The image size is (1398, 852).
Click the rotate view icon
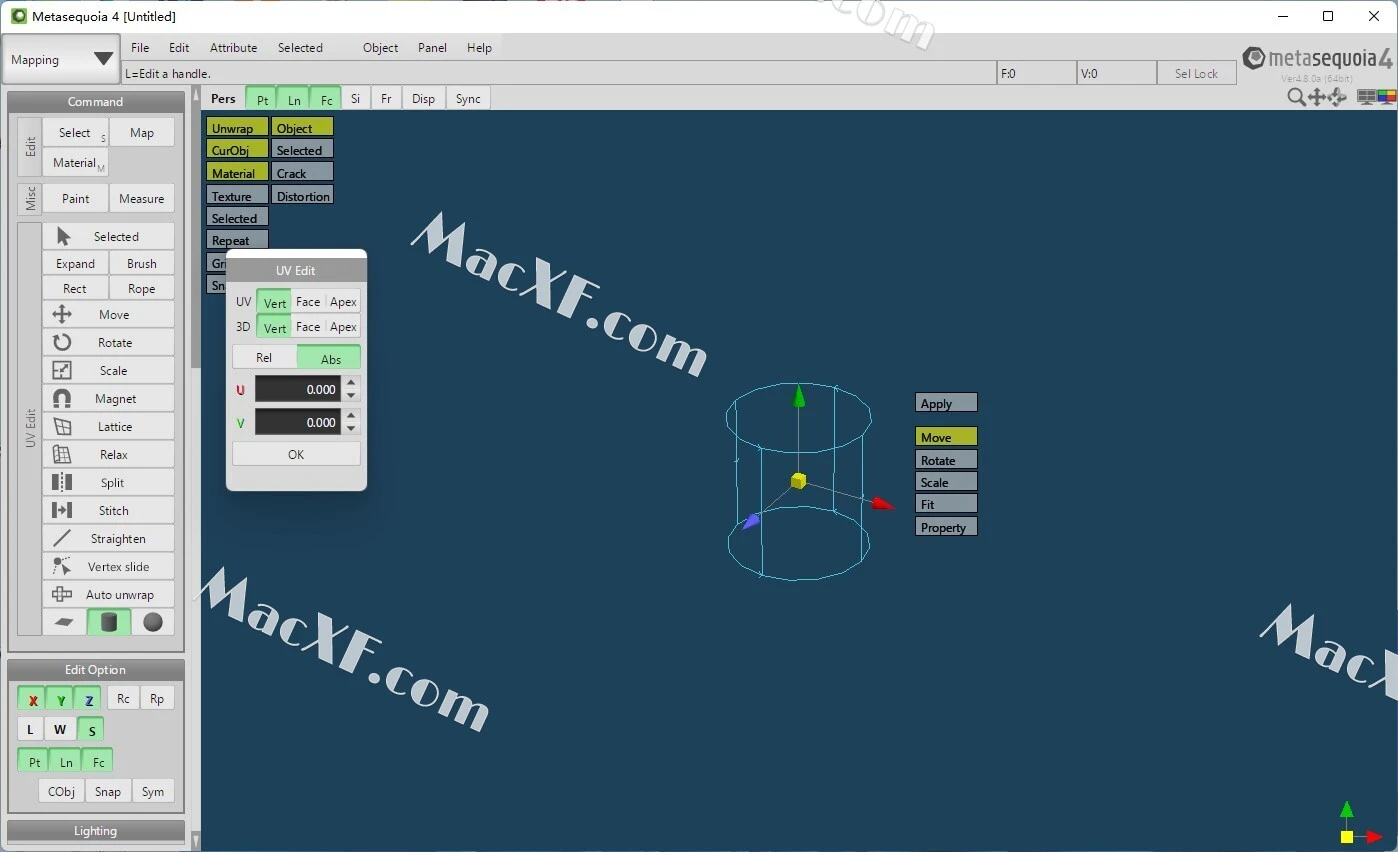click(1338, 97)
